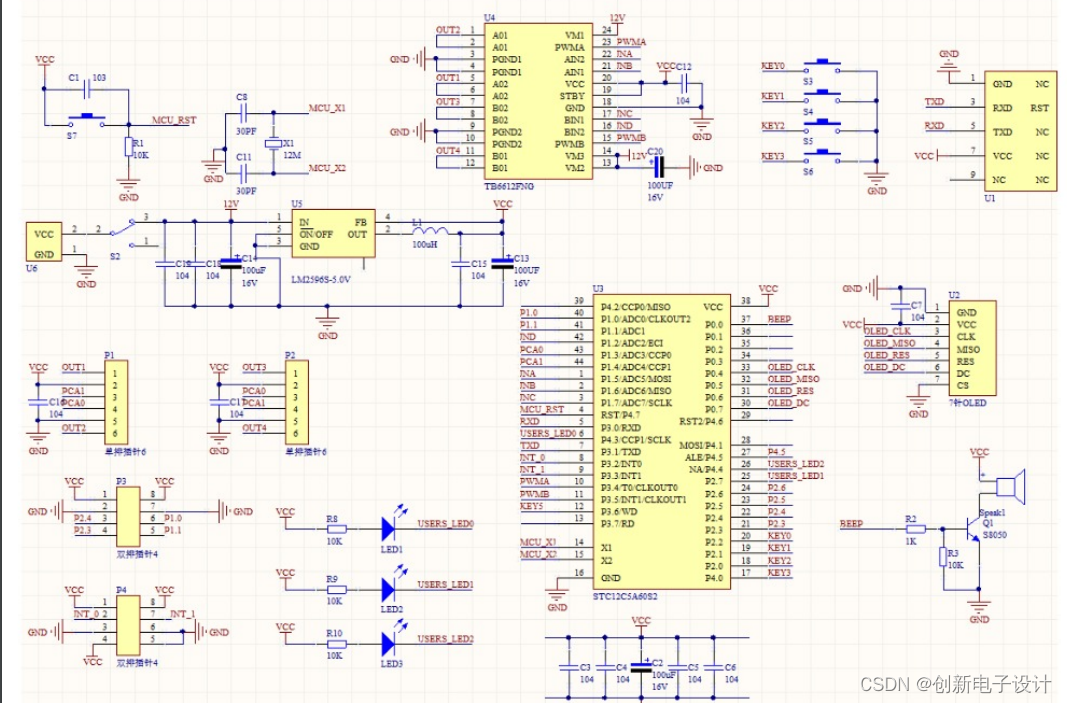Select the TB6612FNG motor driver chip U4
Image resolution: width=1067 pixels, height=703 pixels.
538,101
